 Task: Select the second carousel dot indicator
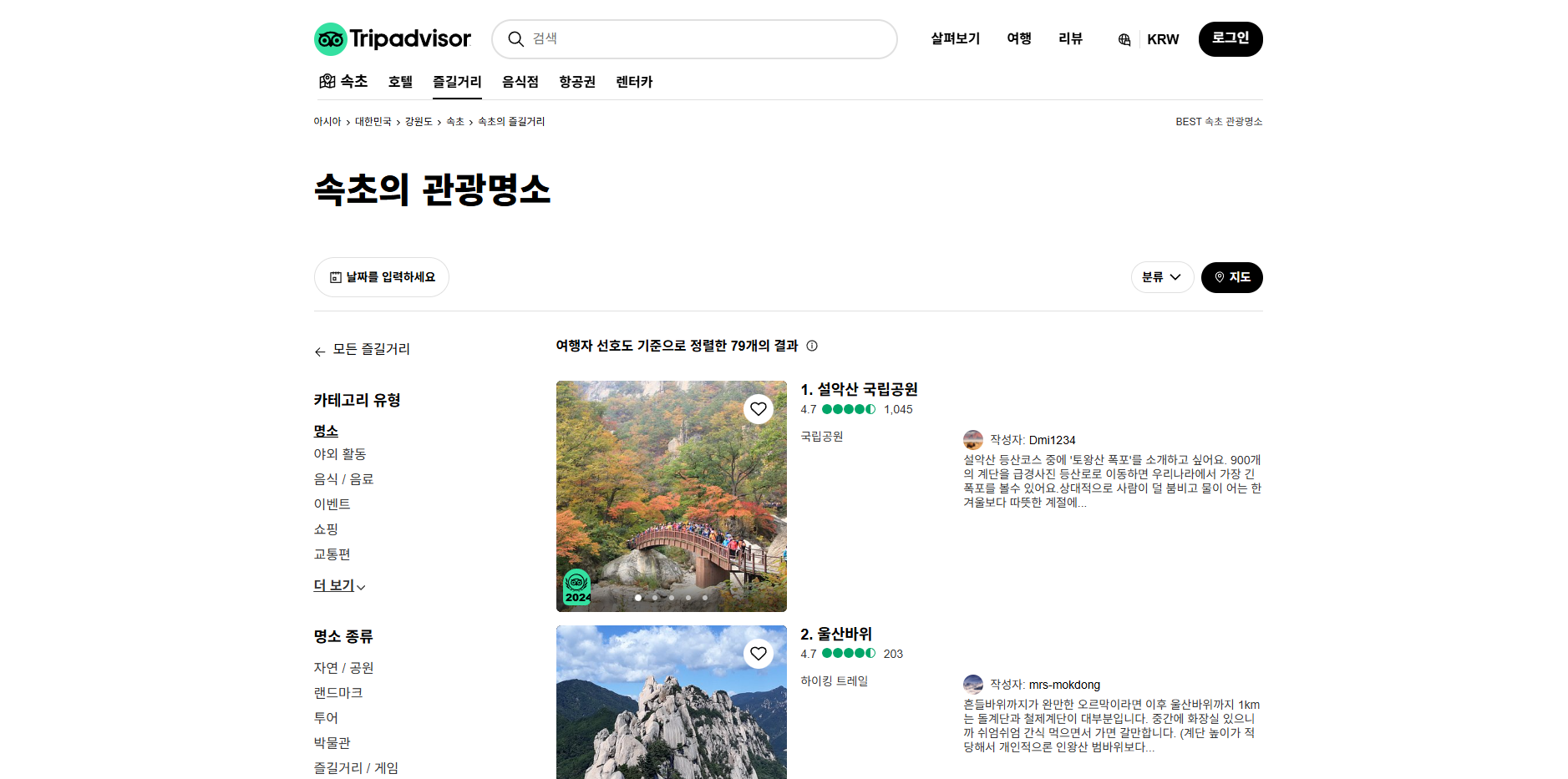click(654, 598)
